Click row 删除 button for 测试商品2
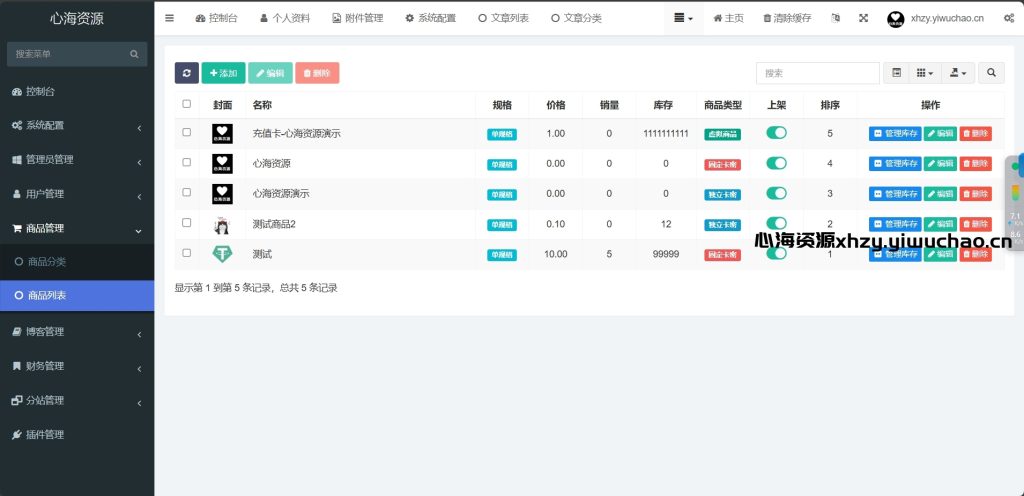The width and height of the screenshot is (1024, 496). click(975, 224)
